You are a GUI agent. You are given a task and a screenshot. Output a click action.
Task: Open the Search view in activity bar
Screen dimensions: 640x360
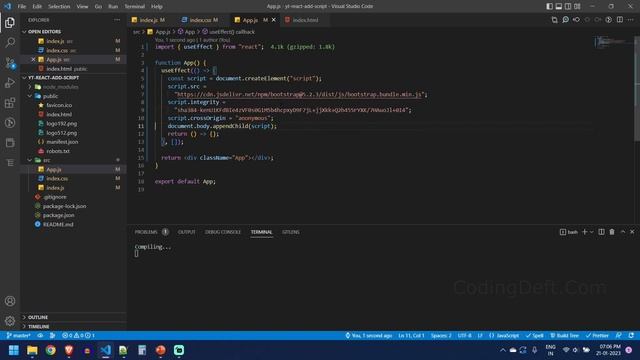(x=10, y=42)
